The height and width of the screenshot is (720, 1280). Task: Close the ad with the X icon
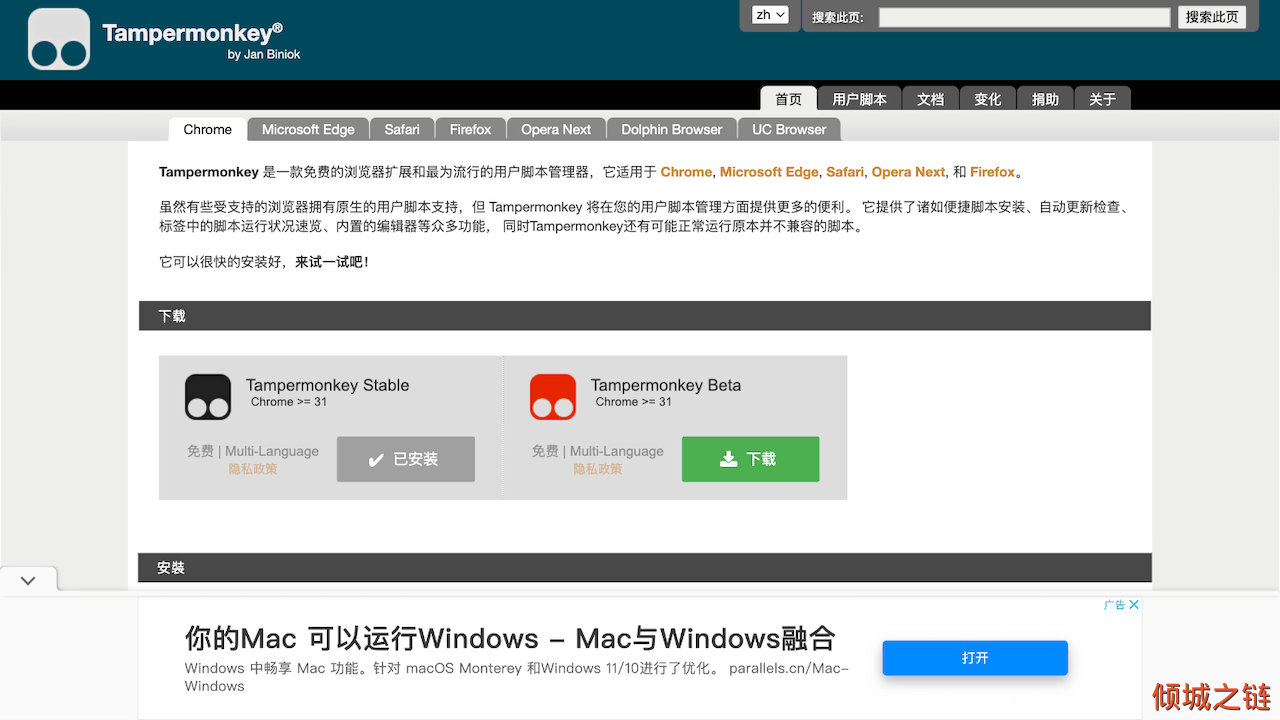coord(1134,605)
